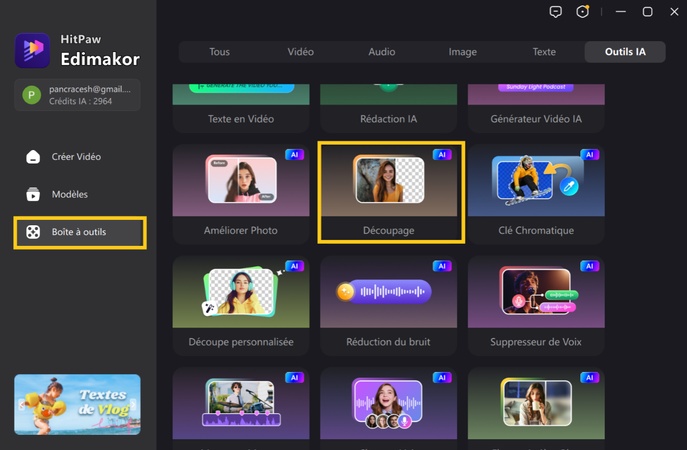
Task: Switch to the Texte tab
Action: click(x=544, y=52)
